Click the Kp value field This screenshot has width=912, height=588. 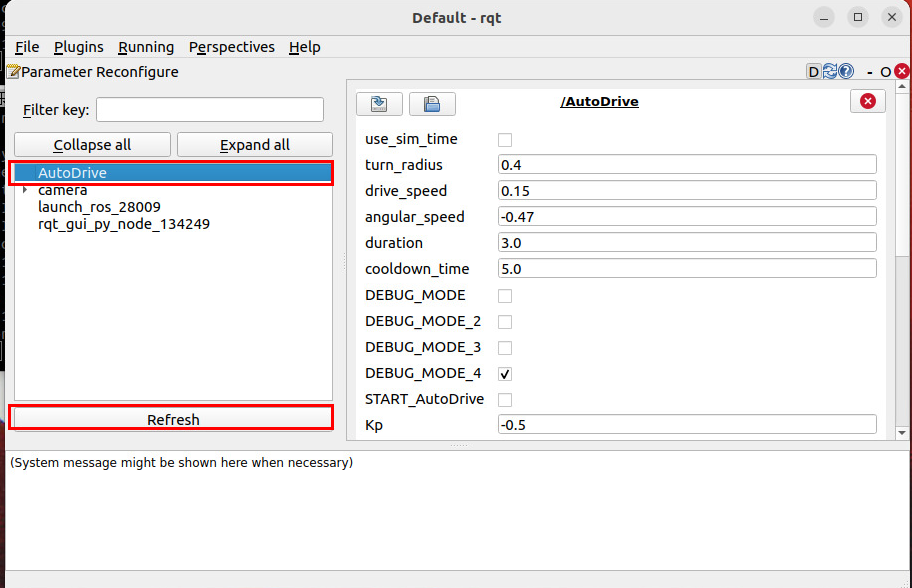point(687,425)
